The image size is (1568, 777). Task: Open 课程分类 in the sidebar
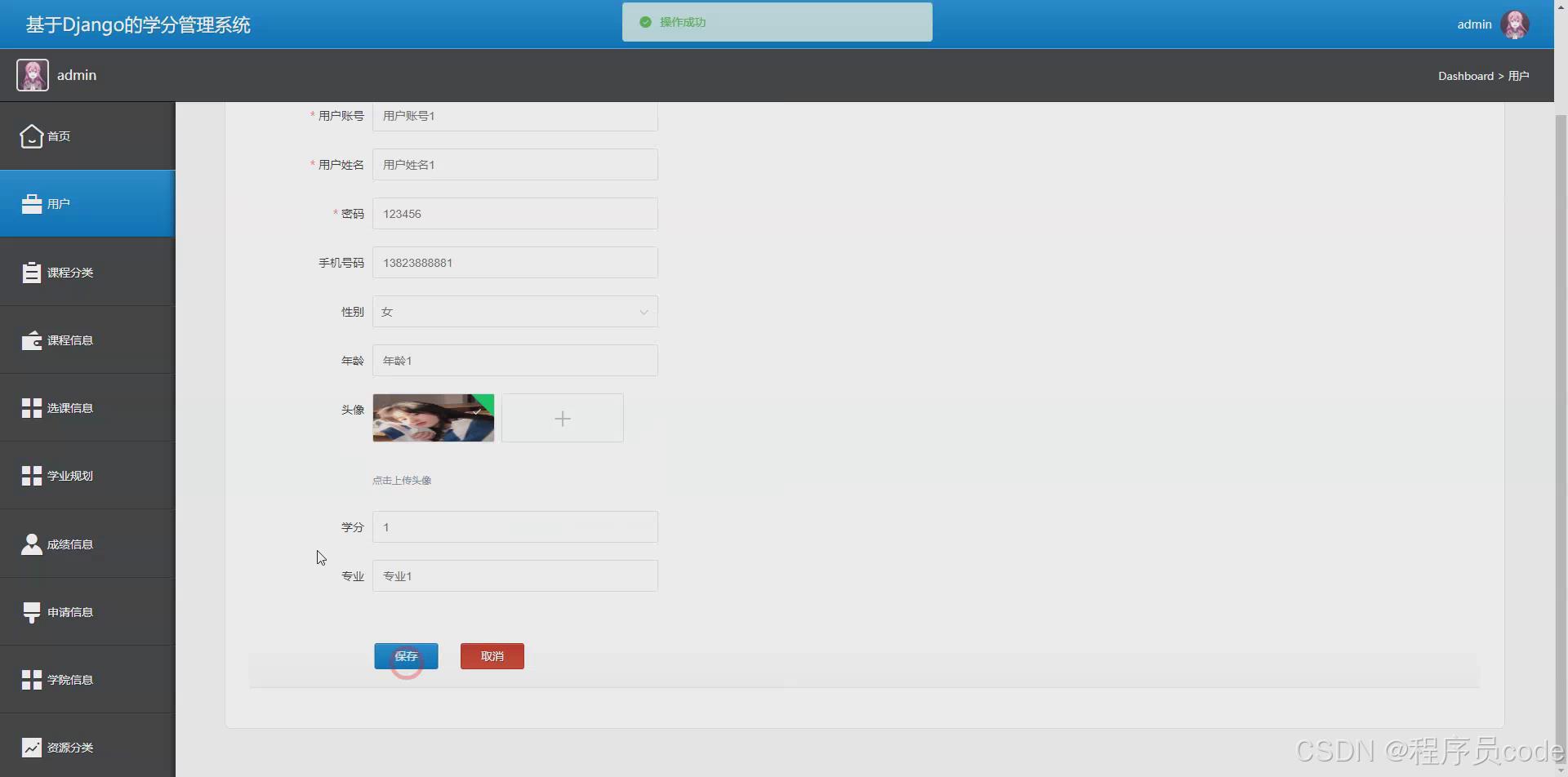(87, 272)
